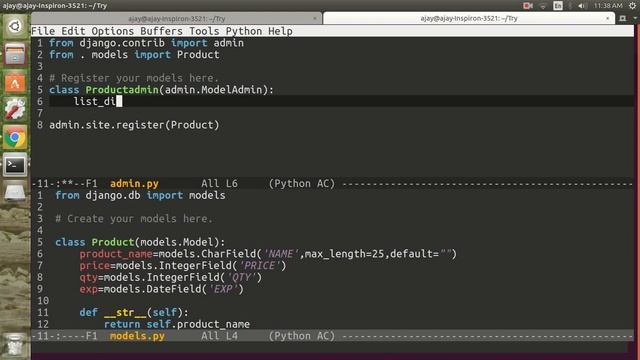Click the 'qty=models.IntegerField' line
Image resolution: width=640 pixels, height=360 pixels.
click(171, 278)
